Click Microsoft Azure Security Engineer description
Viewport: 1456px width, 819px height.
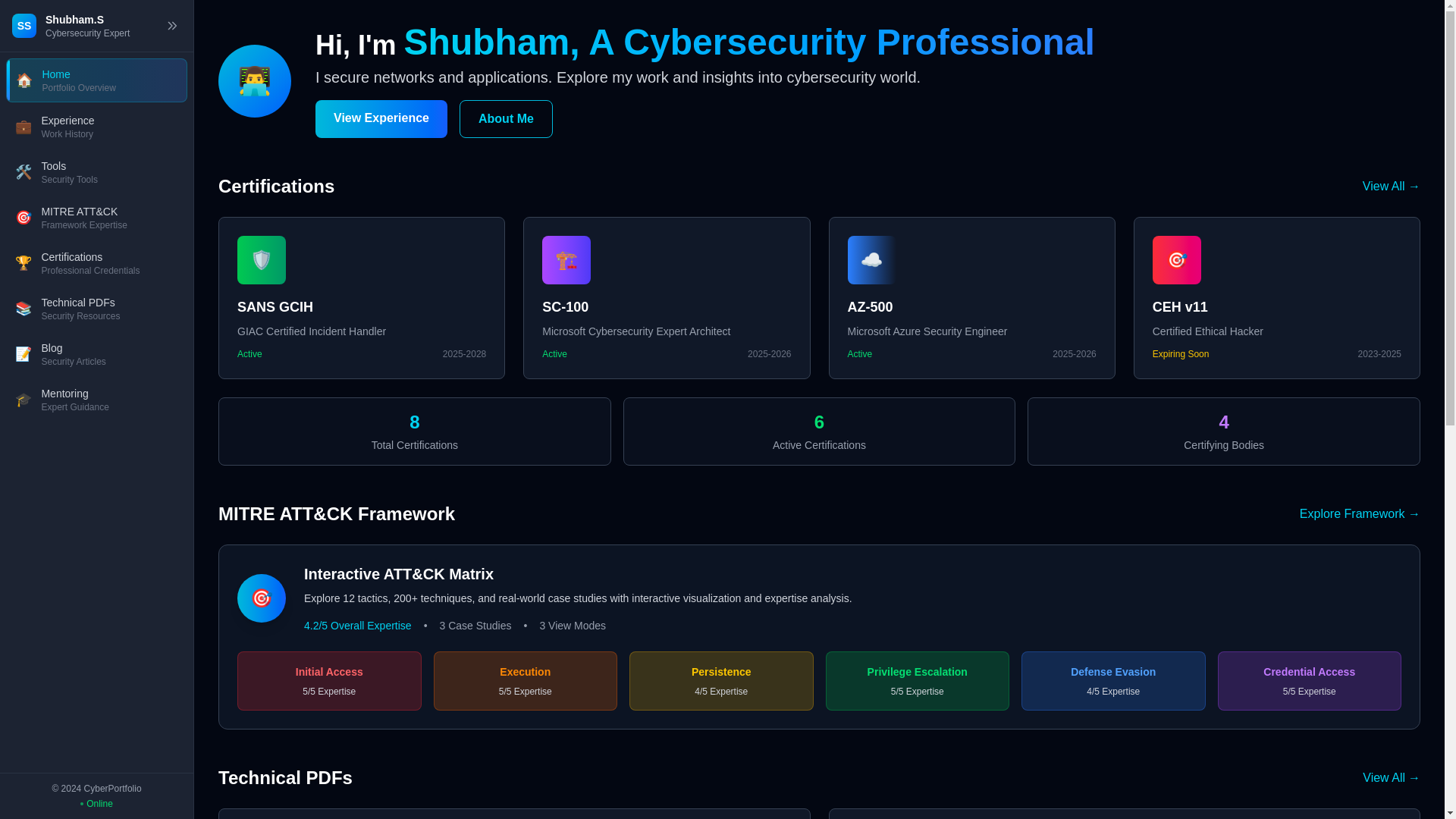927,331
